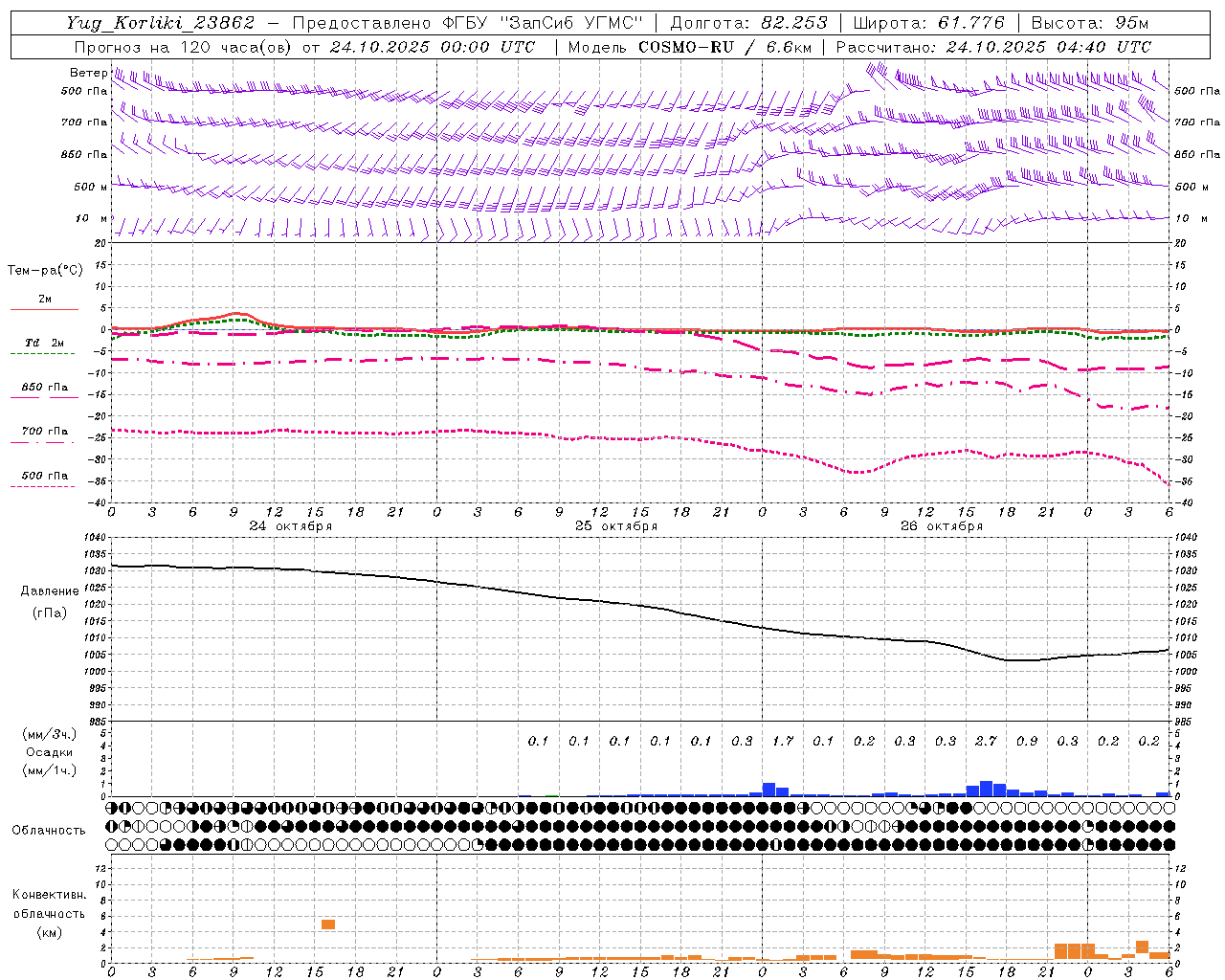Image resolution: width=1225 pixels, height=980 pixels.
Task: Click the 24 октября date label
Action: tap(291, 526)
